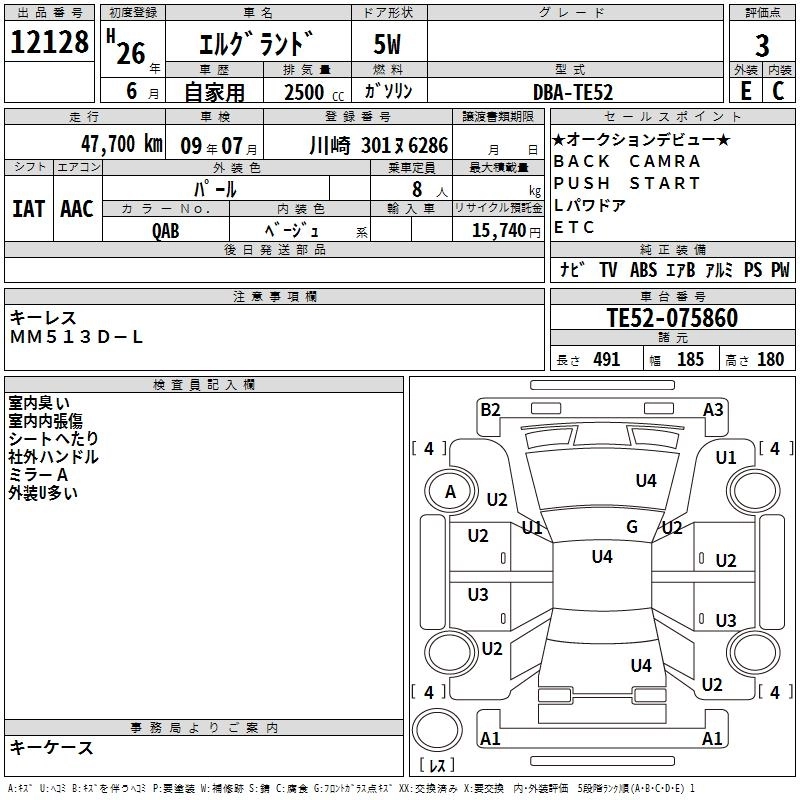The width and height of the screenshot is (800, 800).
Task: Select exterior grade E
Action: [x=746, y=91]
